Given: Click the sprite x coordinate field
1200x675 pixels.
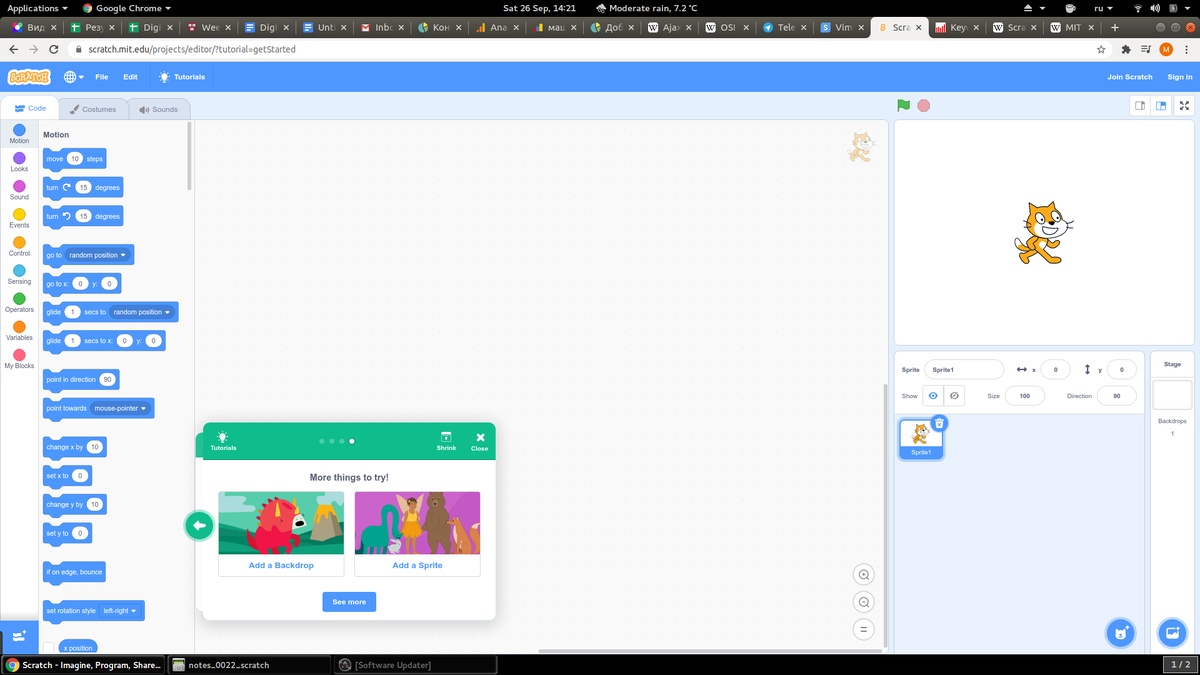Looking at the screenshot, I should (x=1055, y=369).
